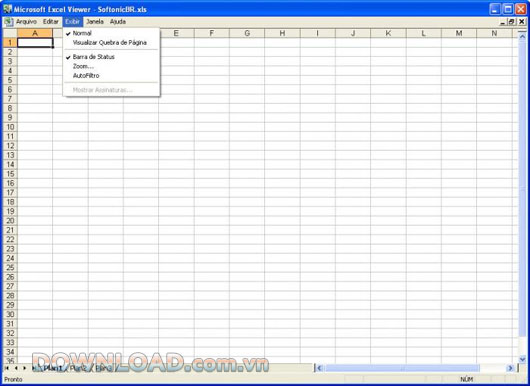
Task: Select column N header
Action: coord(494,33)
